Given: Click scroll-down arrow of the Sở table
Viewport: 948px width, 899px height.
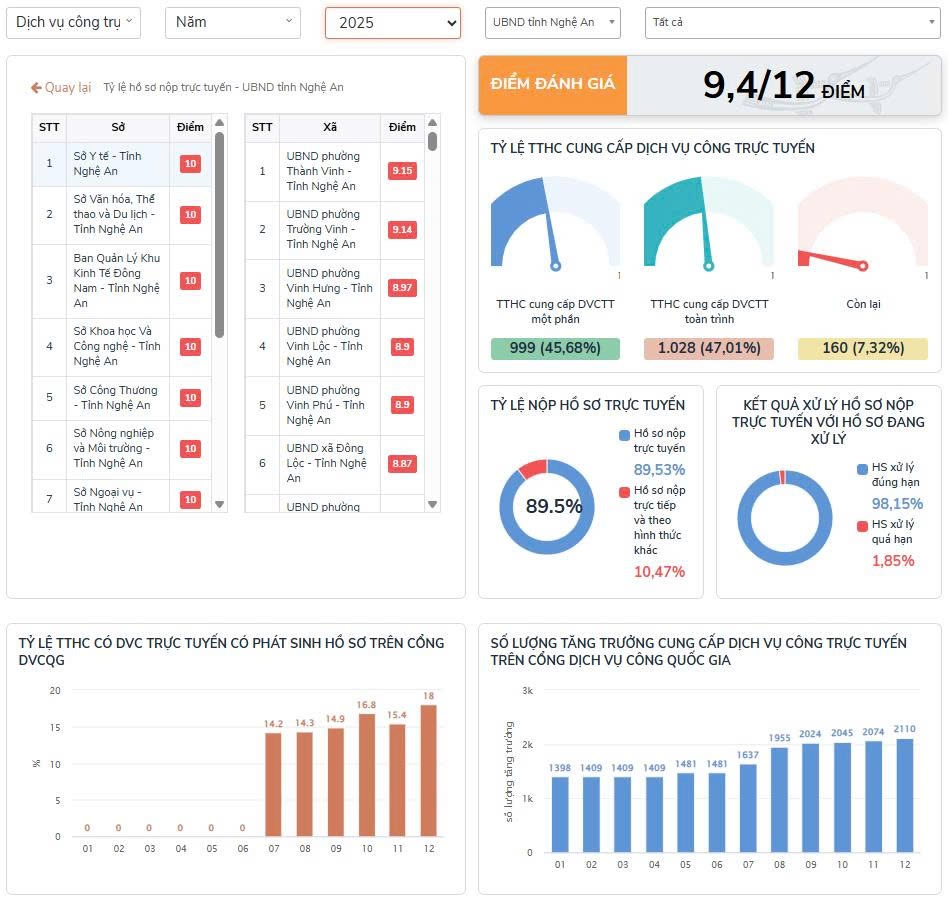Looking at the screenshot, I should 220,504.
